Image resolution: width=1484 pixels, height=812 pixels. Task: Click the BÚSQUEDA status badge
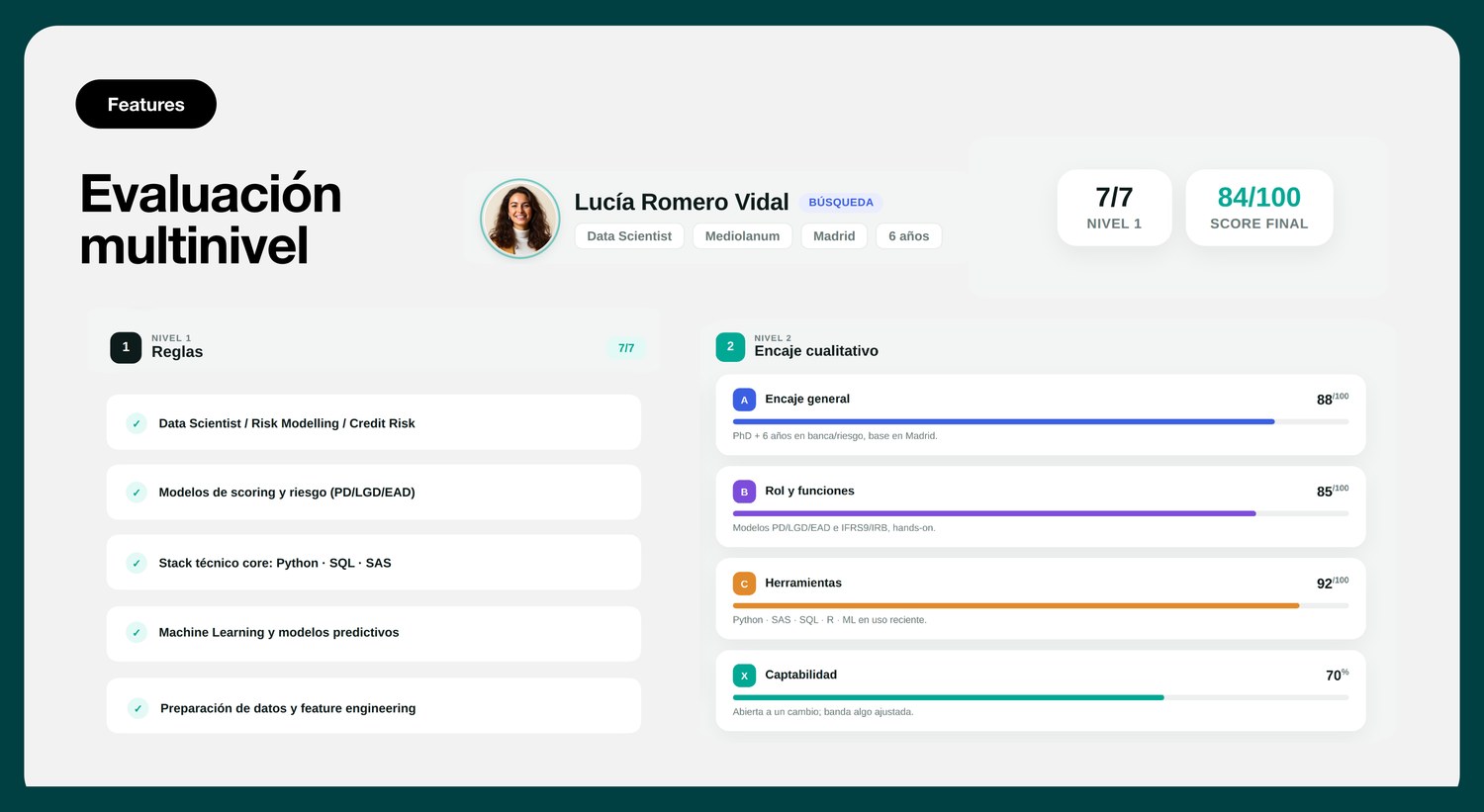pos(841,202)
